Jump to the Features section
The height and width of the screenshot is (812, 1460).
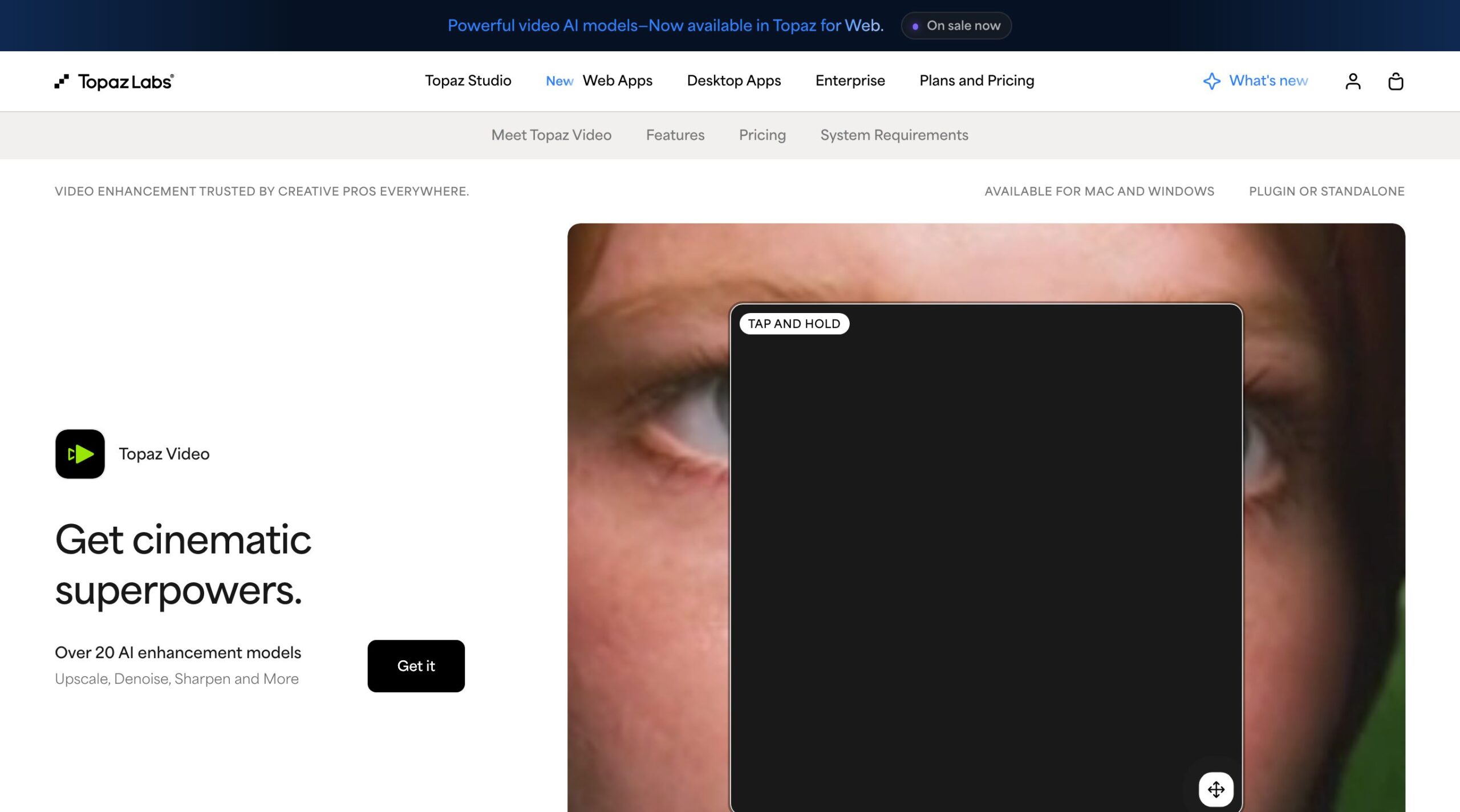tap(675, 135)
